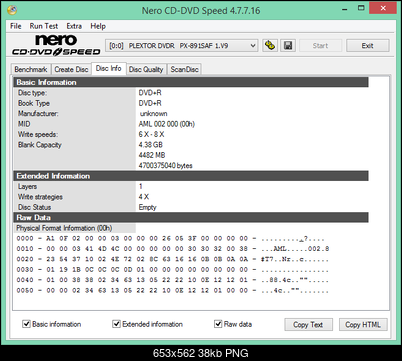Click the floppy disk save icon
Image resolution: width=402 pixels, height=361 pixels.
click(288, 45)
